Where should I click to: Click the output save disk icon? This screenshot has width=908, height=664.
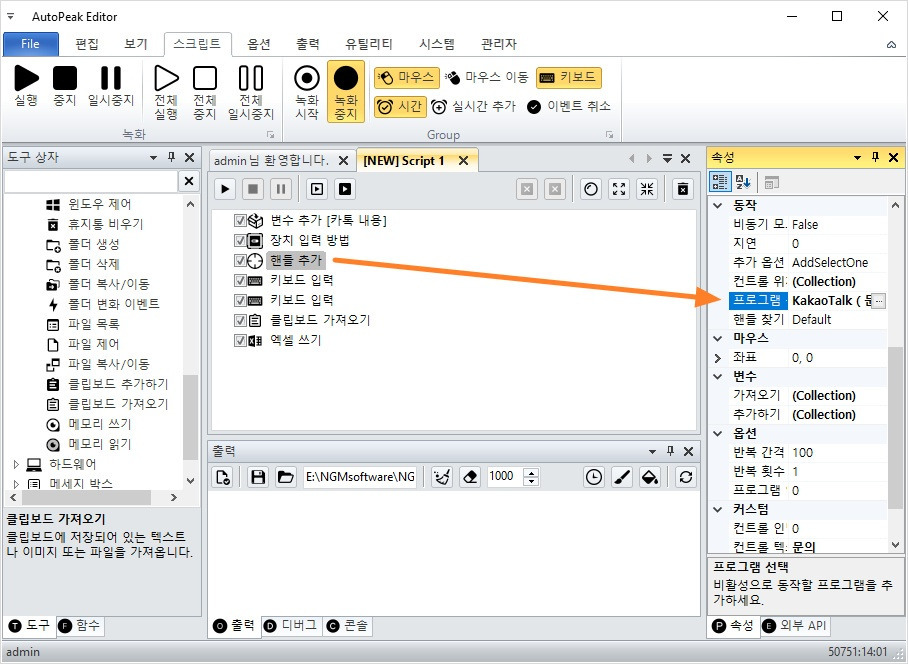click(x=258, y=477)
